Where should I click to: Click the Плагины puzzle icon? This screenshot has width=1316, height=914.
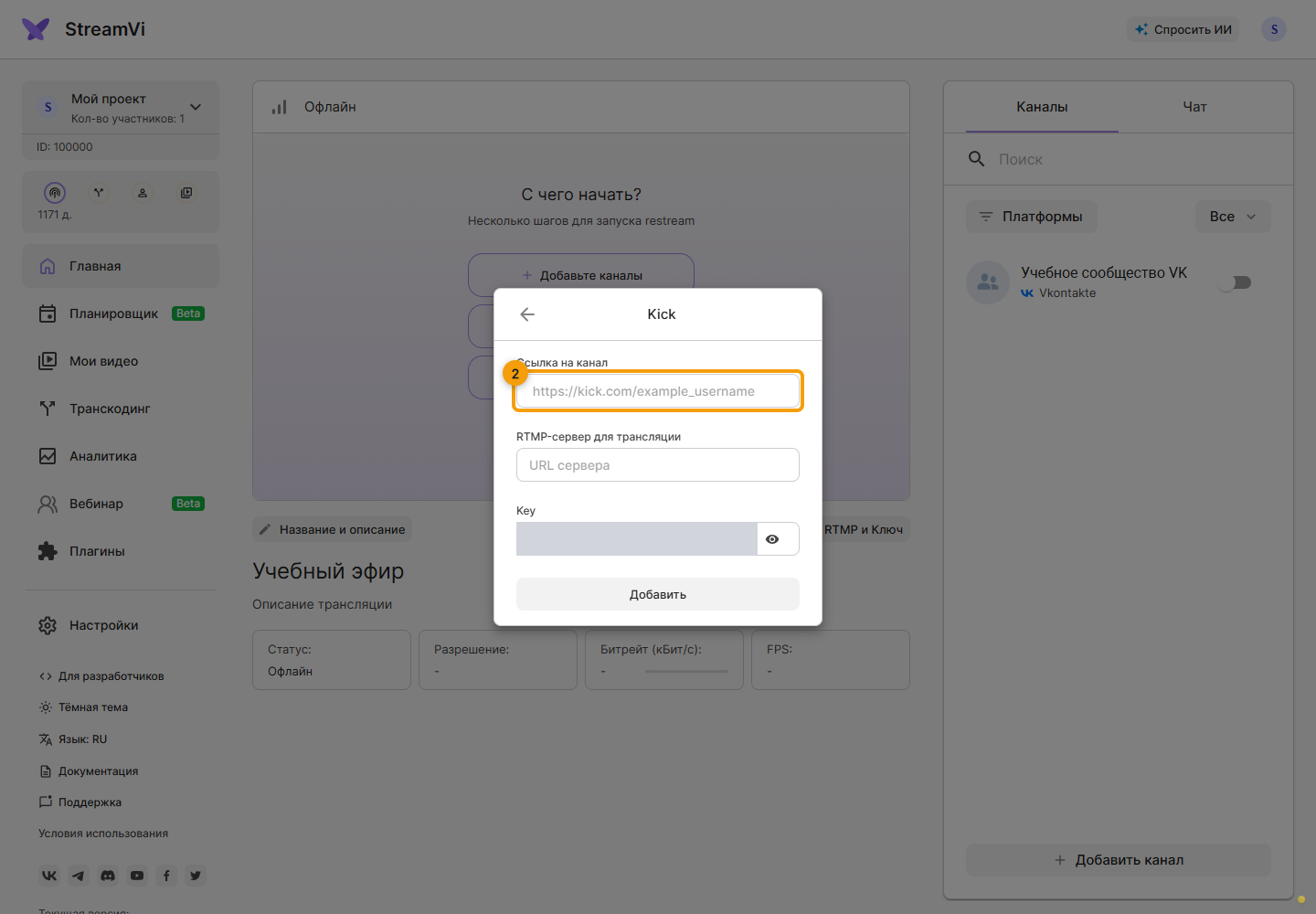[x=48, y=551]
